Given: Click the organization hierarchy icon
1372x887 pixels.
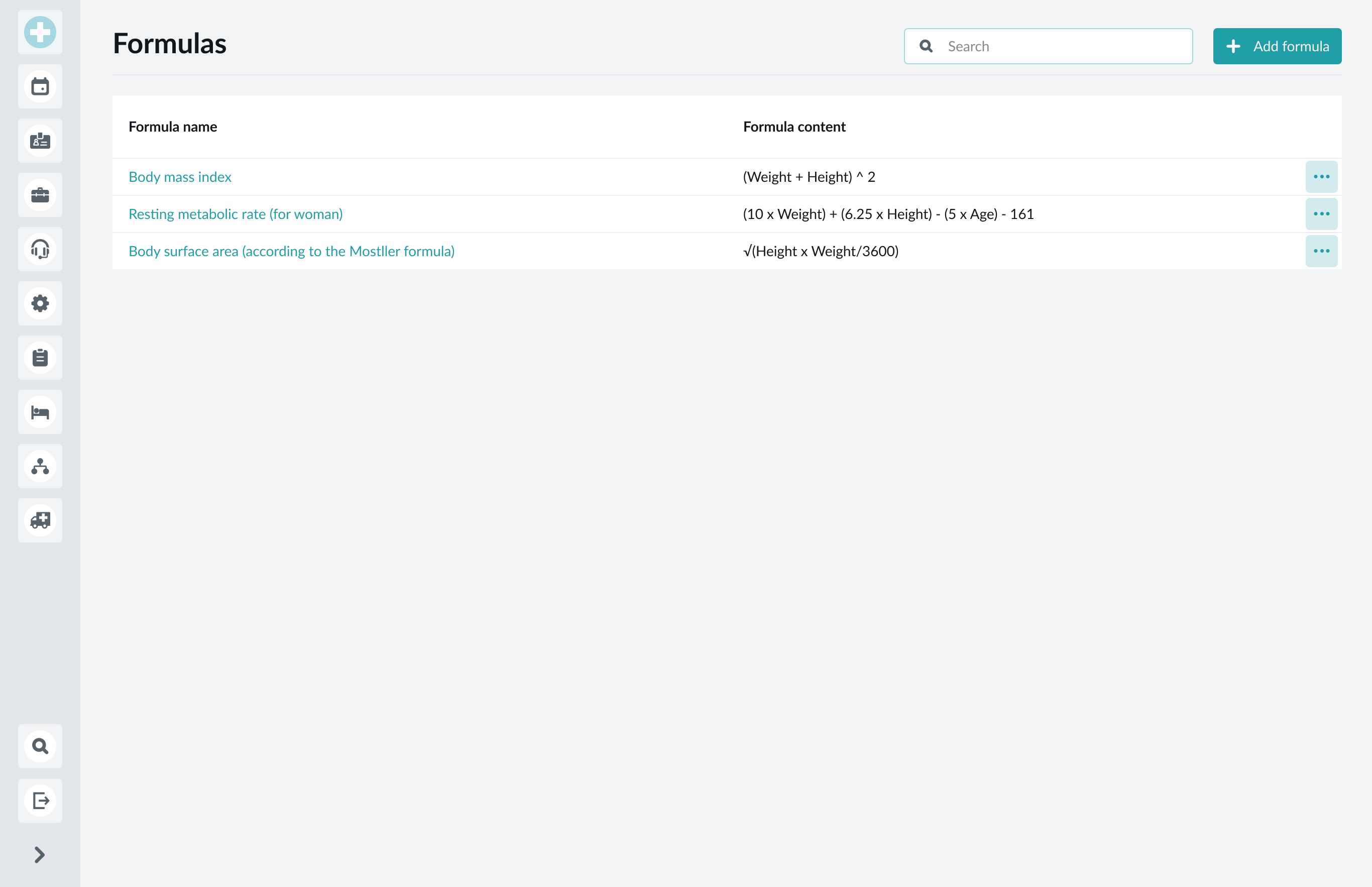Looking at the screenshot, I should [x=40, y=467].
